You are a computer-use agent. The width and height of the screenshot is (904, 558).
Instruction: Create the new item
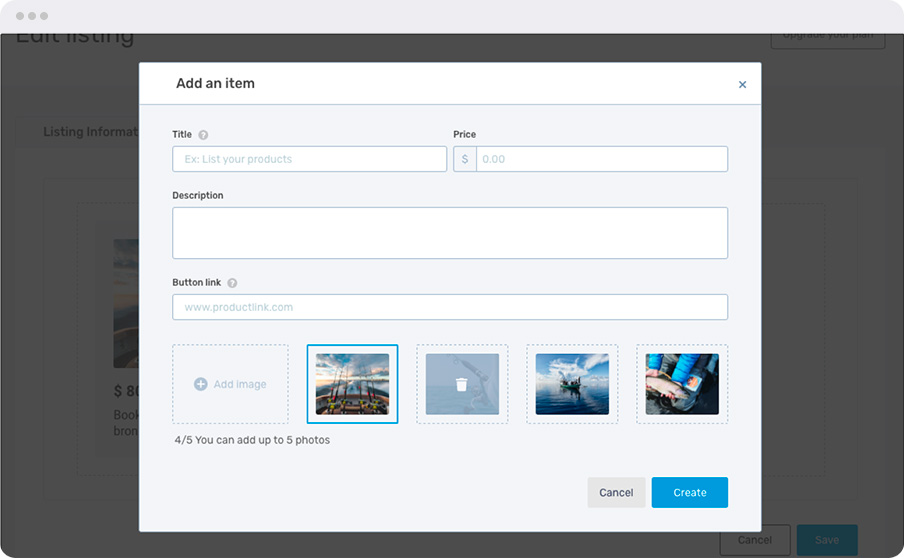690,492
